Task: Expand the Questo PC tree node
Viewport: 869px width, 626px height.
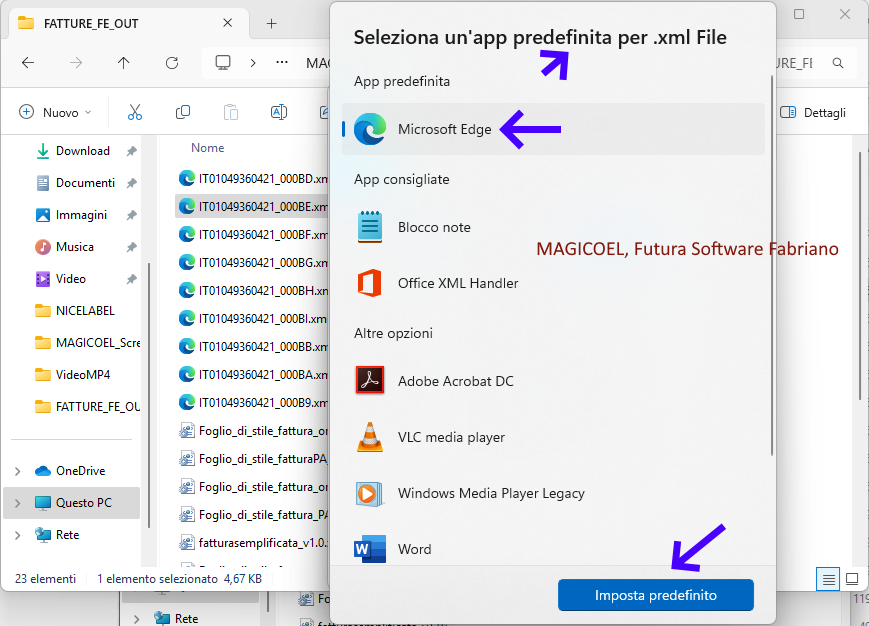Action: [17, 503]
